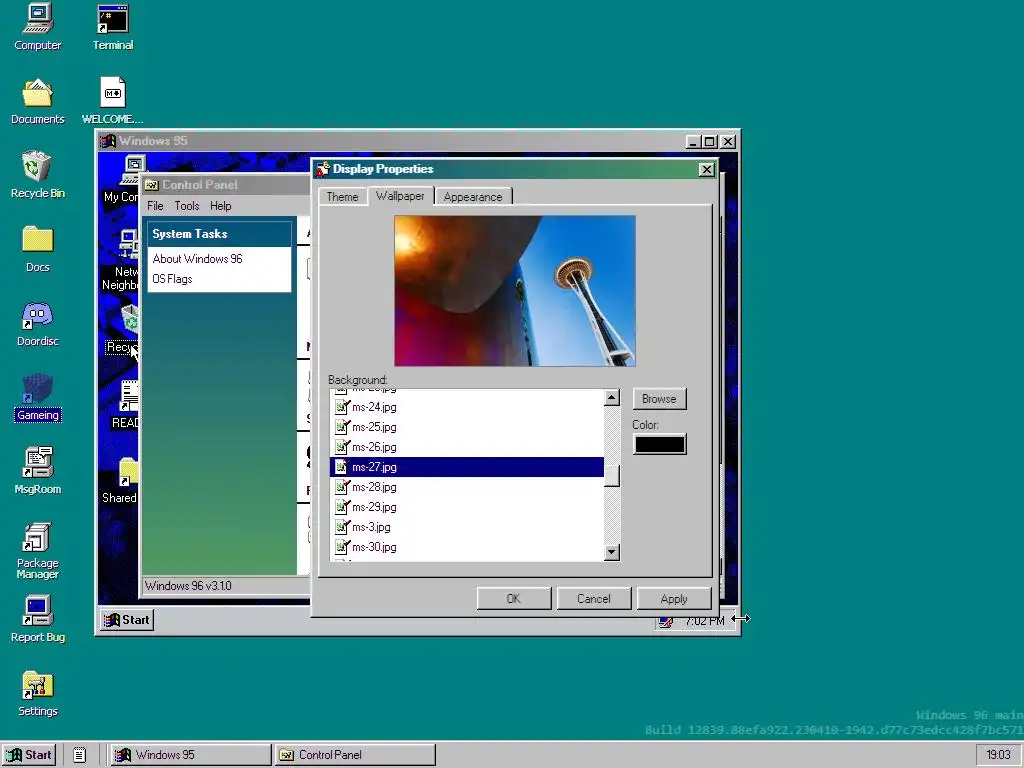Click OK in Display Properties
The width and height of the screenshot is (1024, 768).
(514, 599)
